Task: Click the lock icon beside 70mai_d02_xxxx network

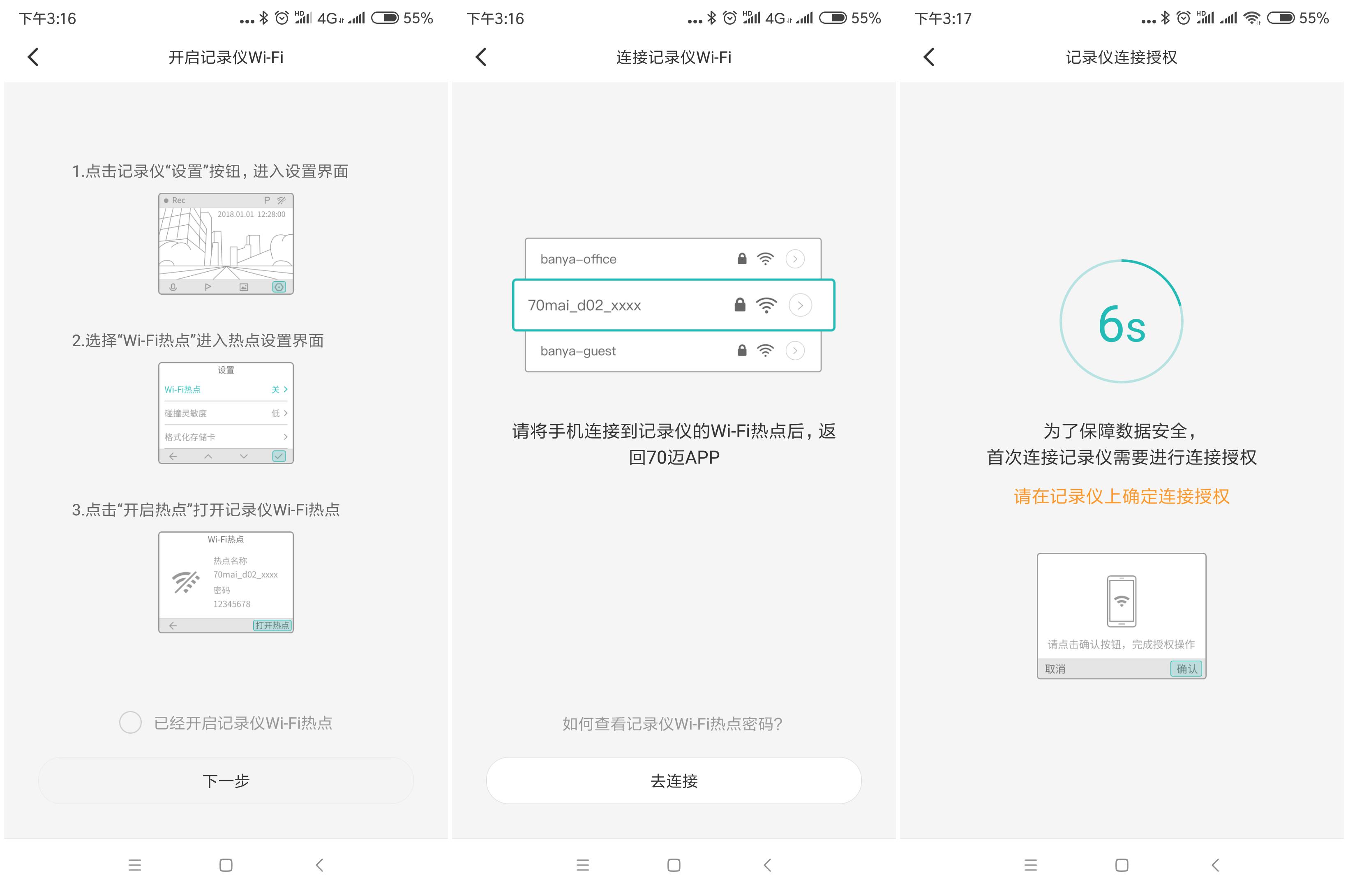Action: click(x=740, y=305)
